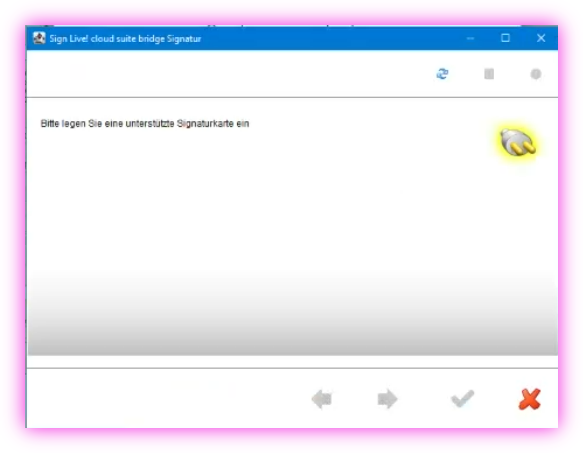Click the greyed-out square toolbar icon
583x453 pixels.
click(x=489, y=74)
